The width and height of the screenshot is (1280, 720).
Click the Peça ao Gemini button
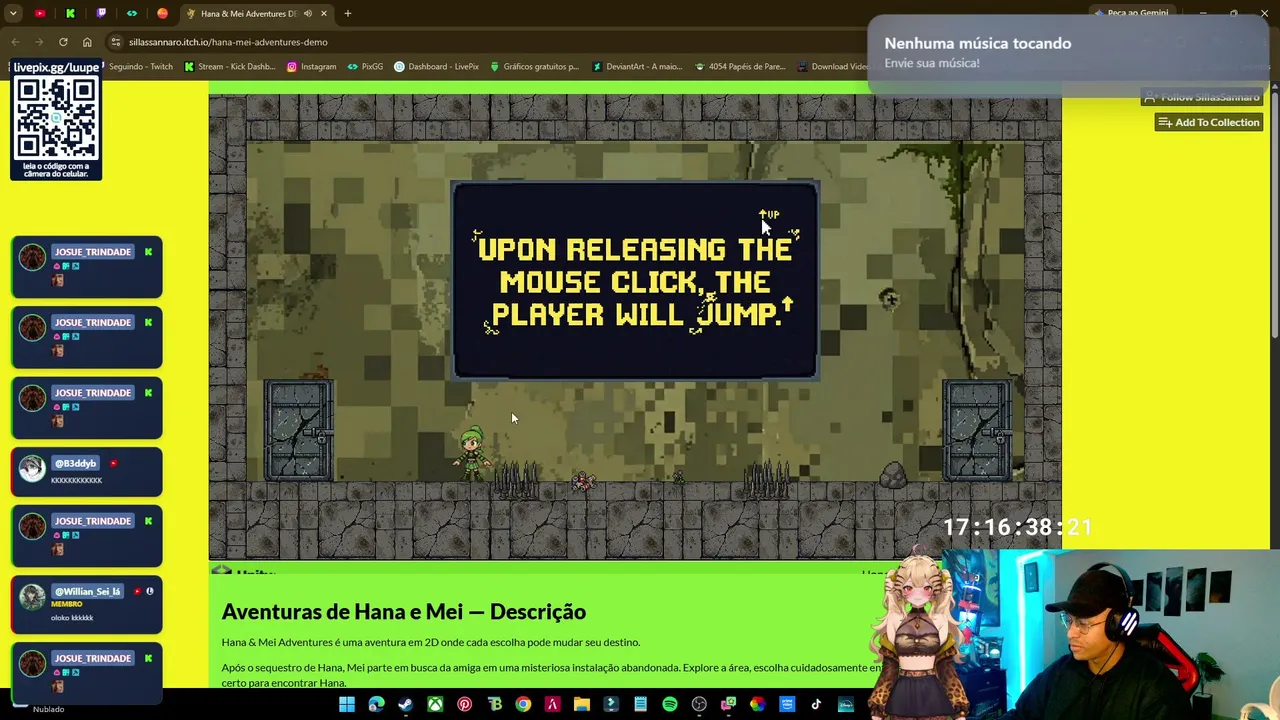point(1131,14)
